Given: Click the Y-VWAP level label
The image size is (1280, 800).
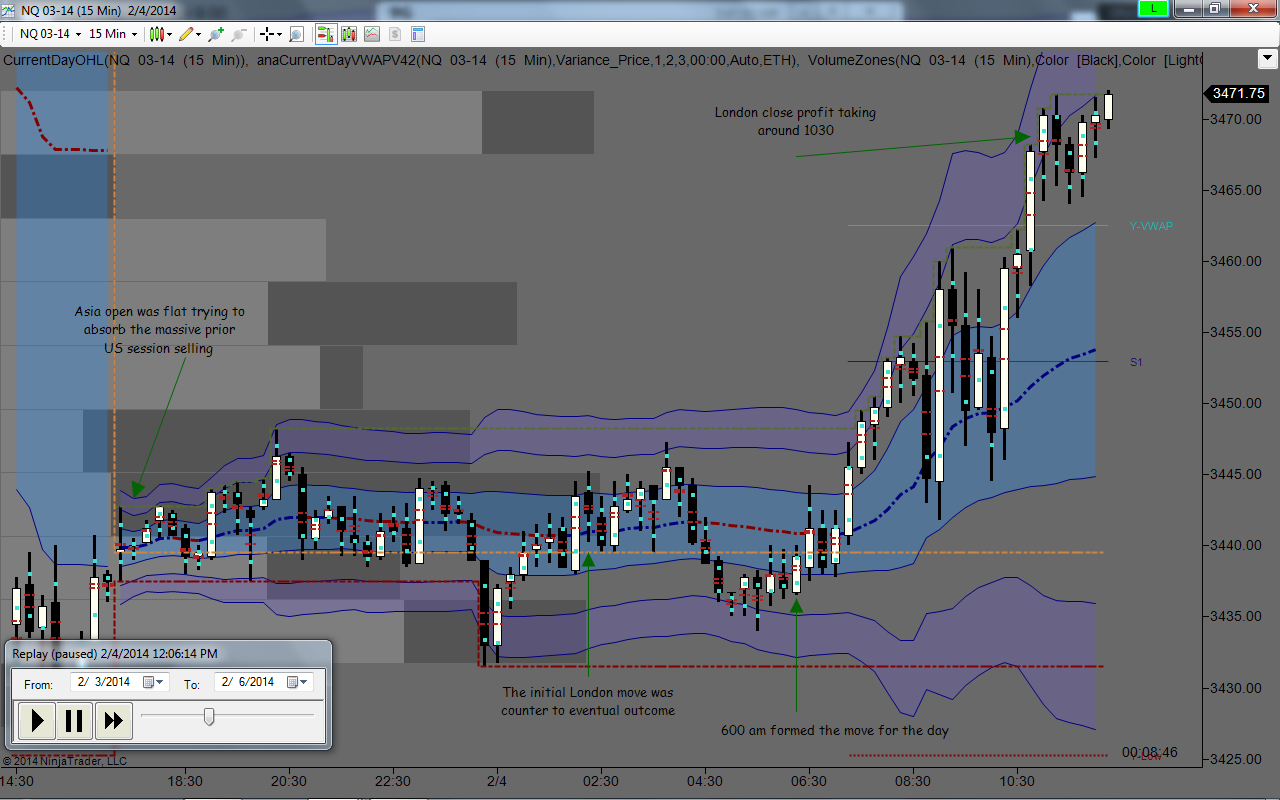Looking at the screenshot, I should [x=1151, y=226].
